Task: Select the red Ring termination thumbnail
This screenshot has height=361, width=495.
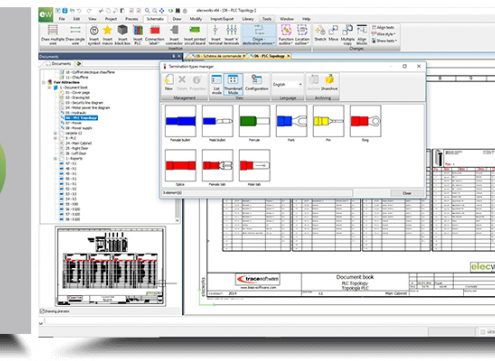Action: (x=365, y=121)
